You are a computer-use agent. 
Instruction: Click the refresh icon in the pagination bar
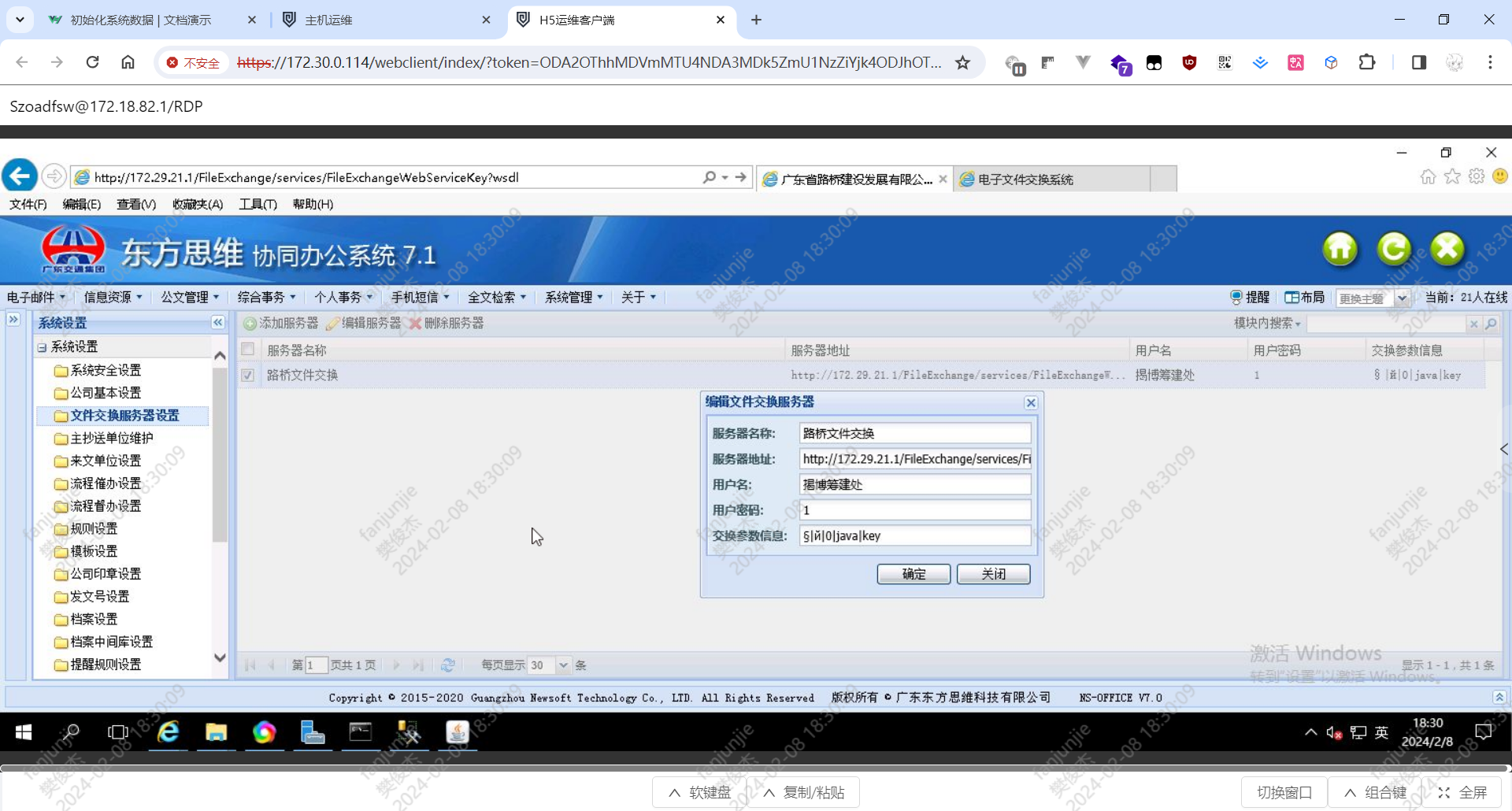coord(448,665)
